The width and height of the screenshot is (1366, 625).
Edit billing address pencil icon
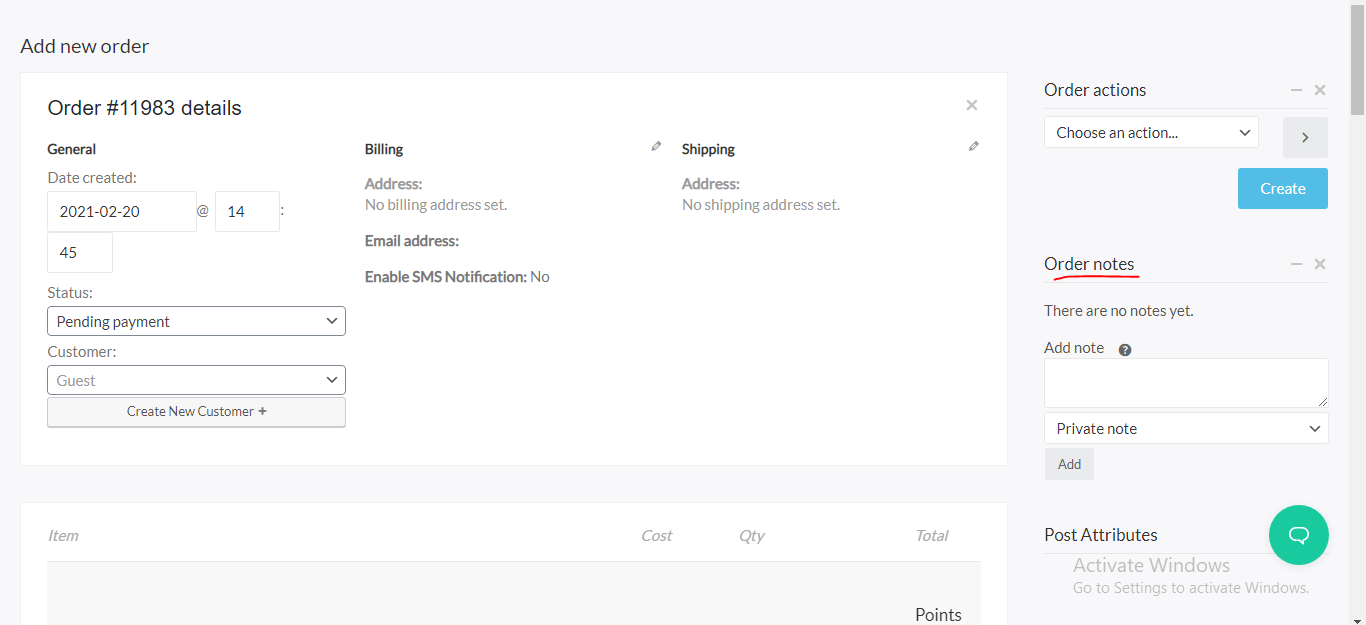[656, 146]
